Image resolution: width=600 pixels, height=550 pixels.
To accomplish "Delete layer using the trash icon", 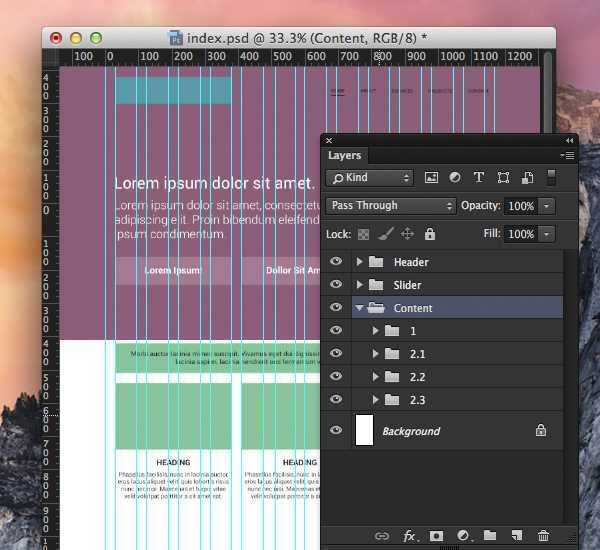I will tap(543, 536).
